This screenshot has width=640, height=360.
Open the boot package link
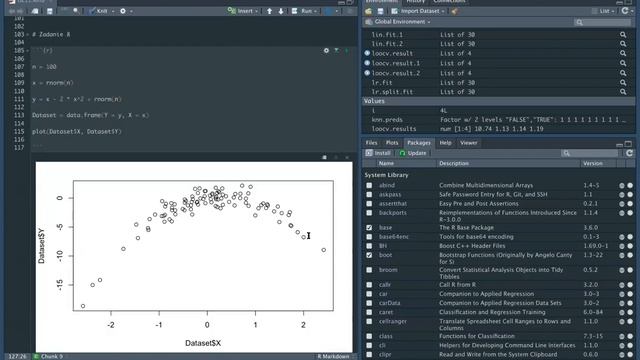pyautogui.click(x=385, y=255)
